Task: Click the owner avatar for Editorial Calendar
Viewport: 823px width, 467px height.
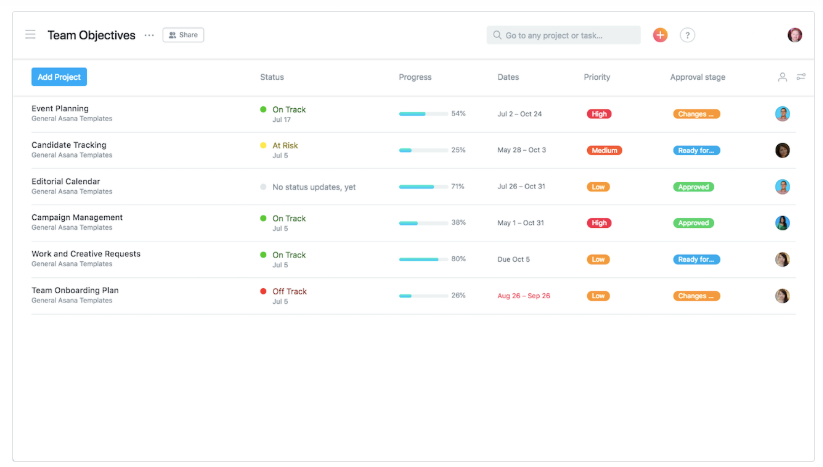Action: pos(782,187)
